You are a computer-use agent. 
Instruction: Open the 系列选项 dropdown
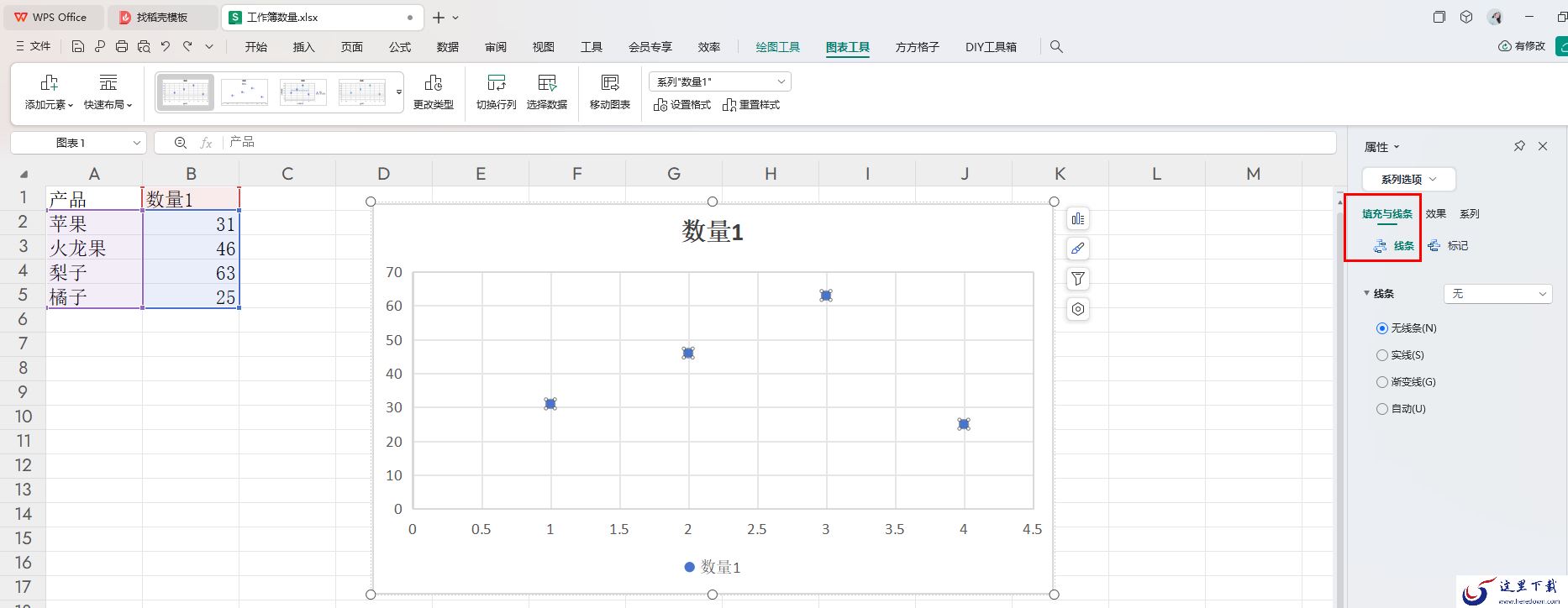point(1409,179)
